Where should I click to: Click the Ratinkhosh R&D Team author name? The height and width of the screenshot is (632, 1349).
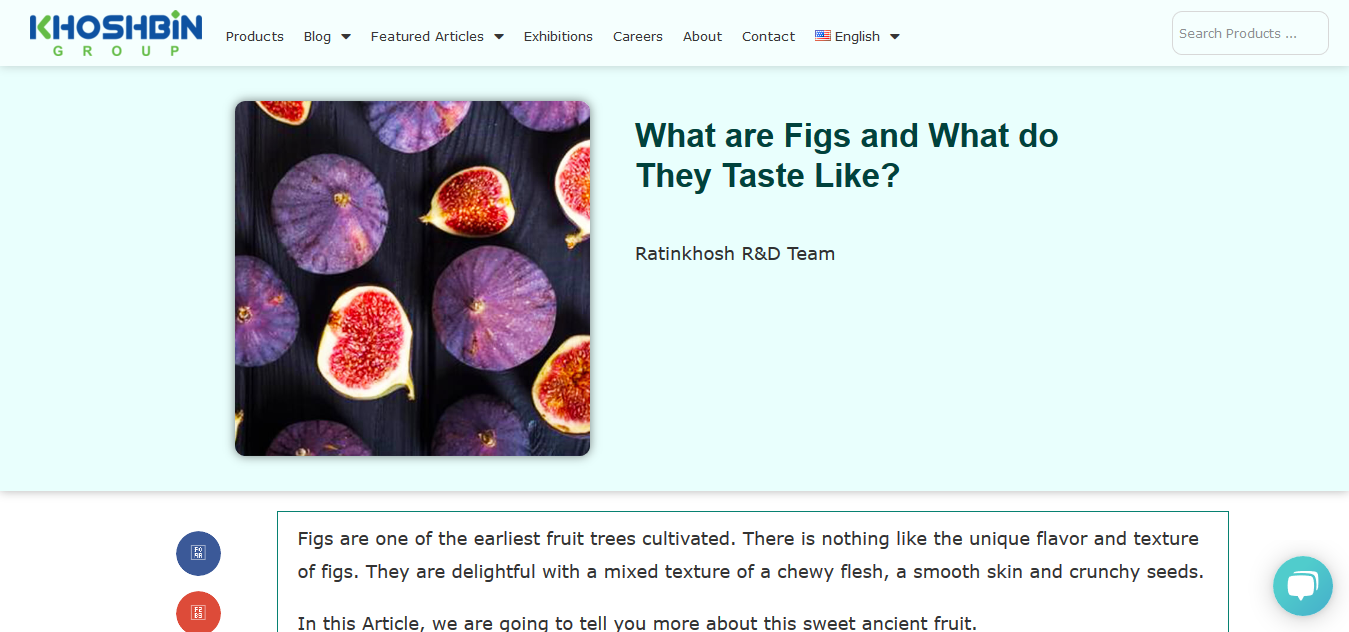tap(735, 254)
